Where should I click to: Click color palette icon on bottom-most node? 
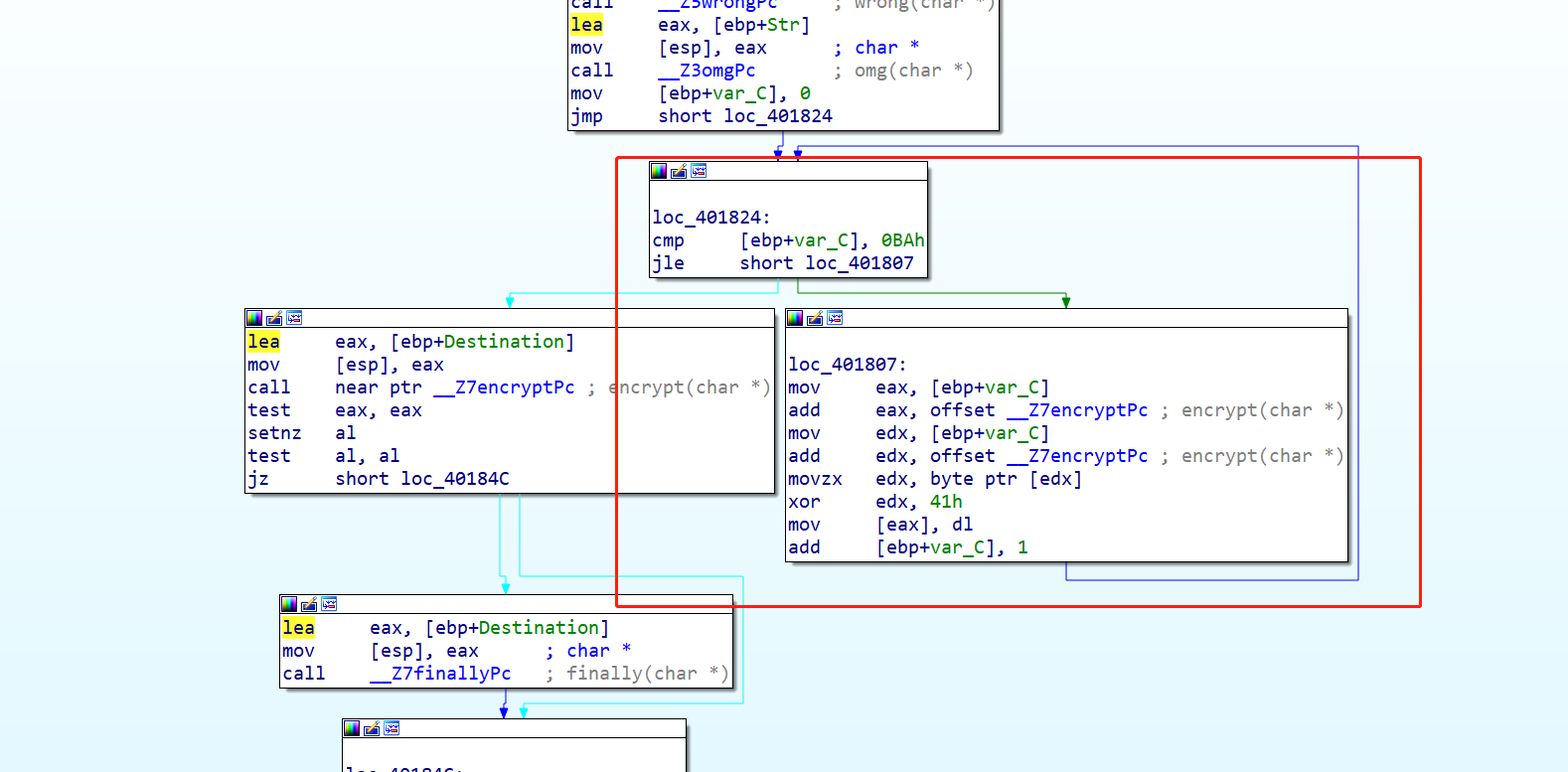click(352, 728)
